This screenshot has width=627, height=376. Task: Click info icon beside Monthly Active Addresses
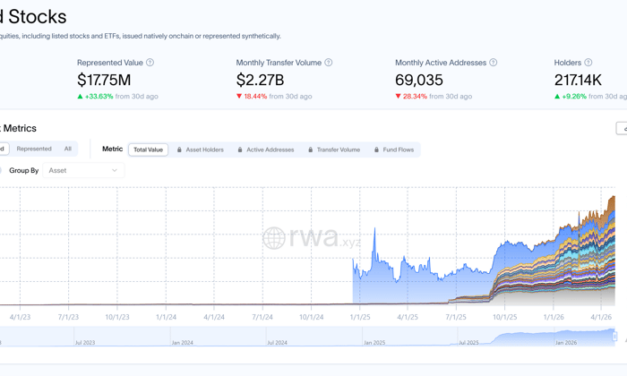pos(493,62)
